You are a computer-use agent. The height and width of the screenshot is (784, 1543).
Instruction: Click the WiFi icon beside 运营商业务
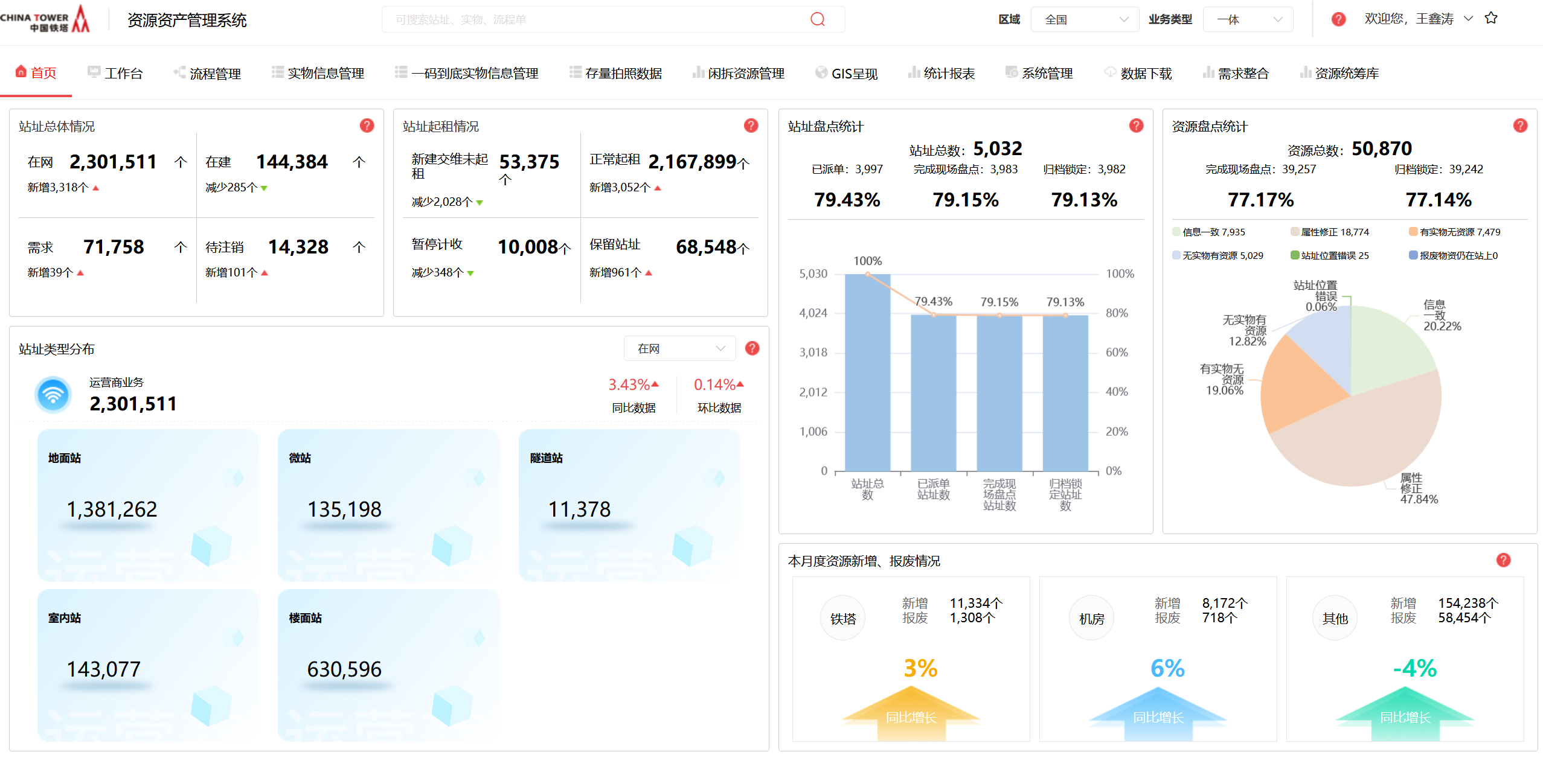pos(53,395)
